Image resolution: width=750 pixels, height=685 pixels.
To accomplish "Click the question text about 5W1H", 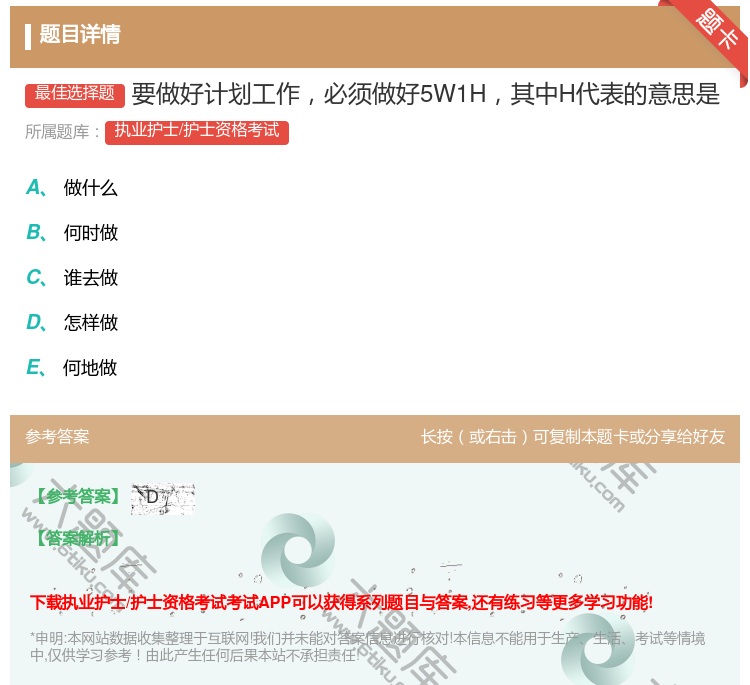I will pos(425,94).
